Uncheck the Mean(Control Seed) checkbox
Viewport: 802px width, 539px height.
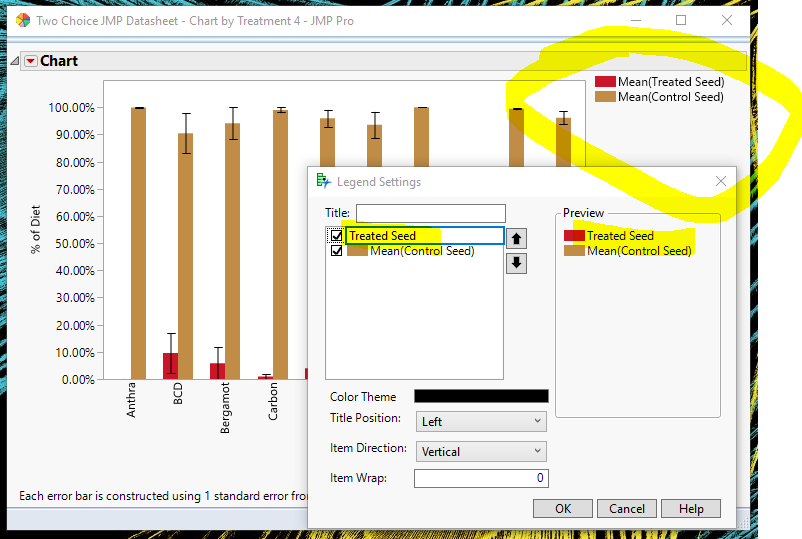pyautogui.click(x=336, y=251)
